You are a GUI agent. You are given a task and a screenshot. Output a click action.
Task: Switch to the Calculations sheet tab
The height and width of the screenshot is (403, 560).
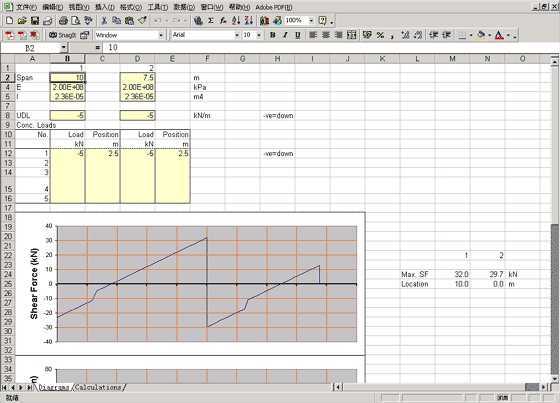[x=98, y=387]
